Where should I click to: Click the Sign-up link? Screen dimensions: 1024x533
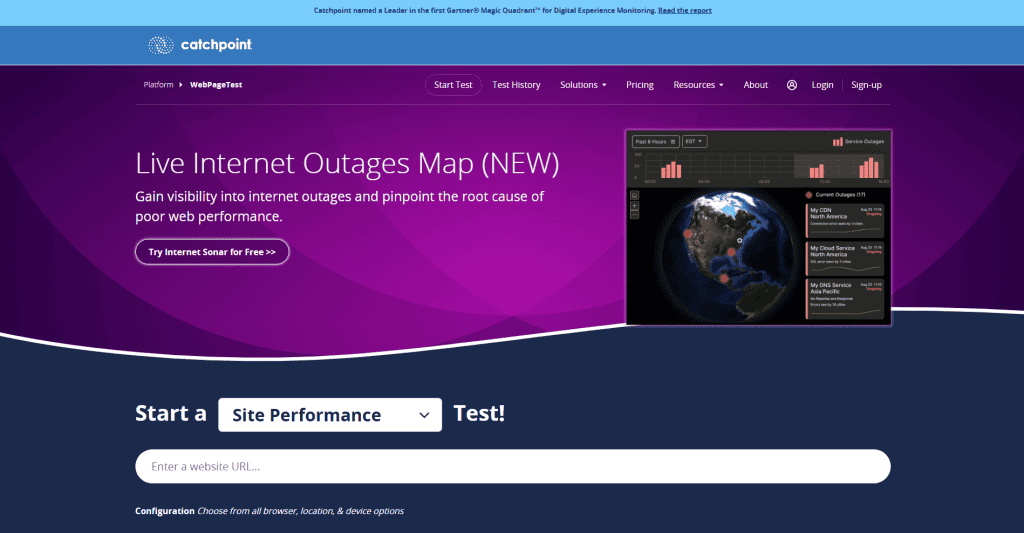(866, 85)
